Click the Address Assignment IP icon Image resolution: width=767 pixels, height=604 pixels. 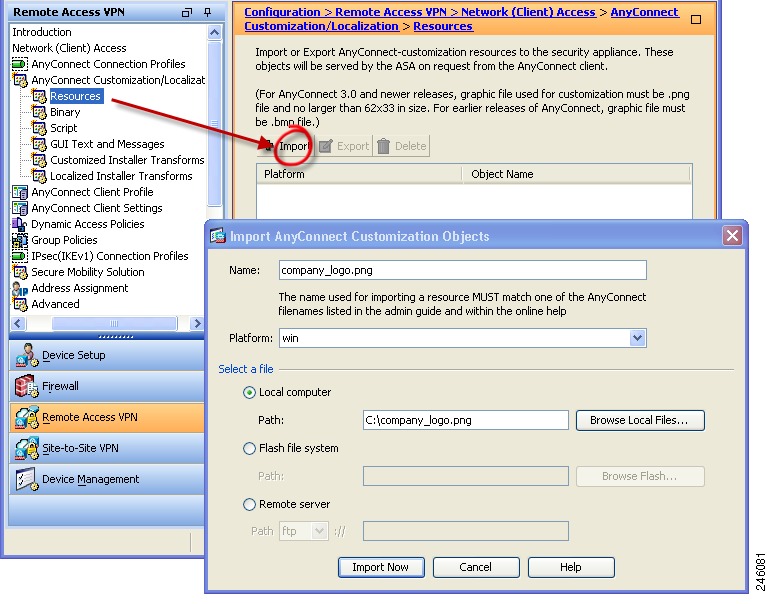pos(20,289)
